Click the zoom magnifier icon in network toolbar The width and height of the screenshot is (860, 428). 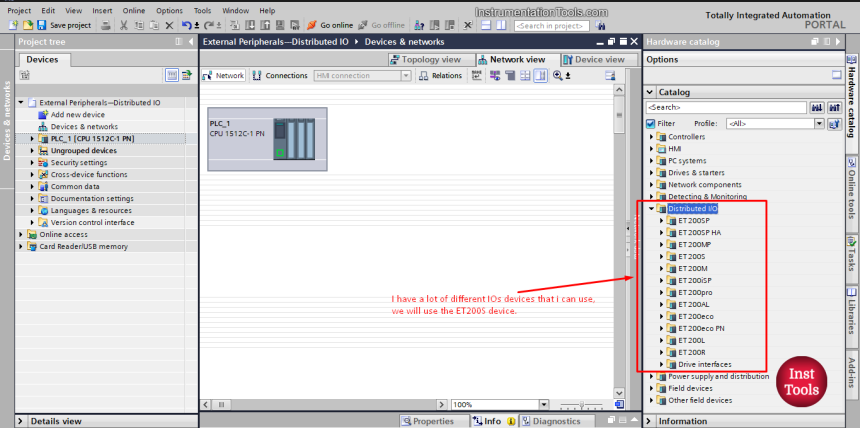pos(557,76)
